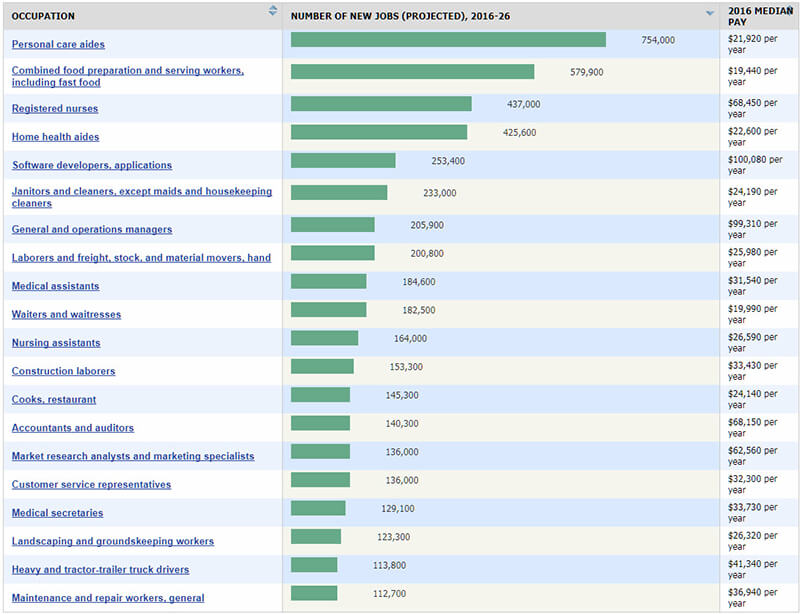This screenshot has height=614, width=800.
Task: Sort by Number of New Jobs column arrow
Action: point(710,13)
